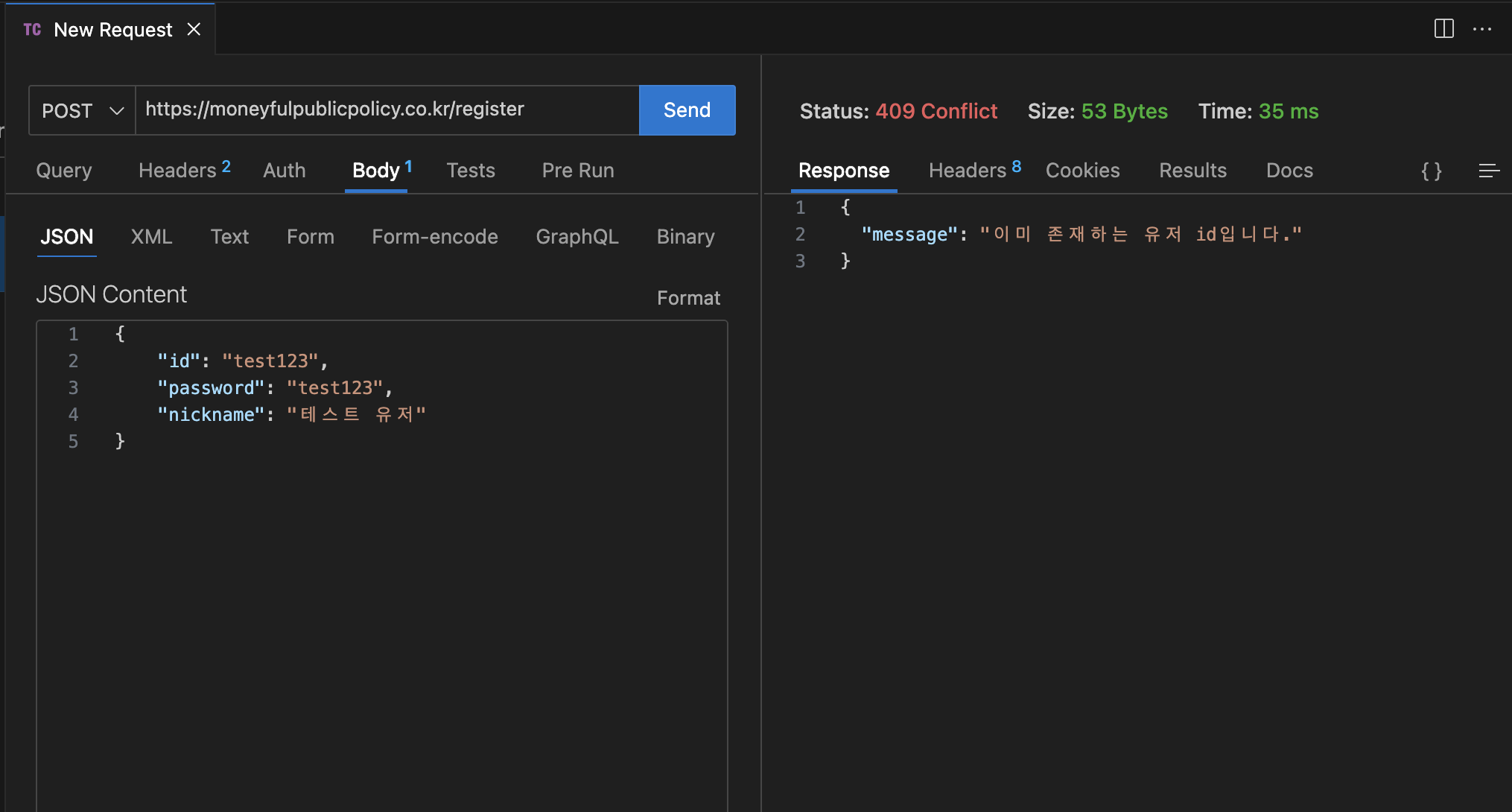Send the request

pyautogui.click(x=687, y=110)
